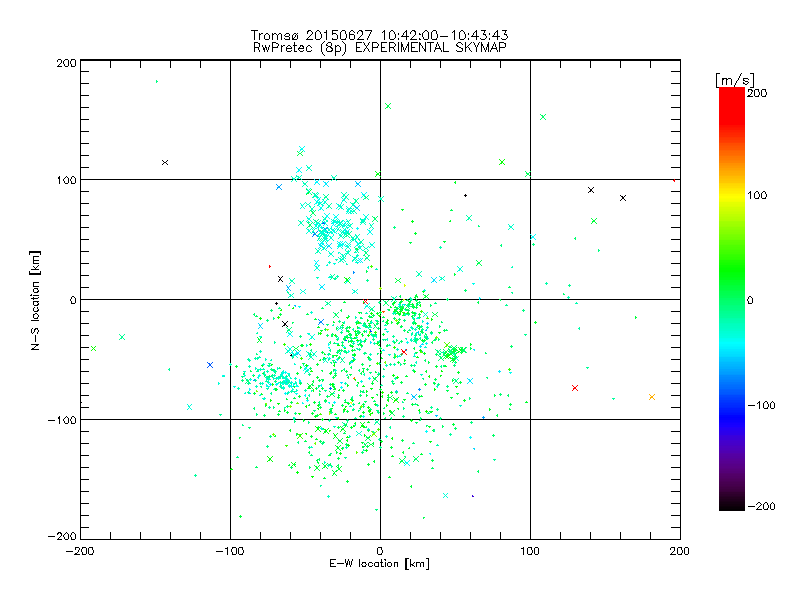
Task: Click the 'E-W location [km]' axis label
Action: (x=379, y=564)
